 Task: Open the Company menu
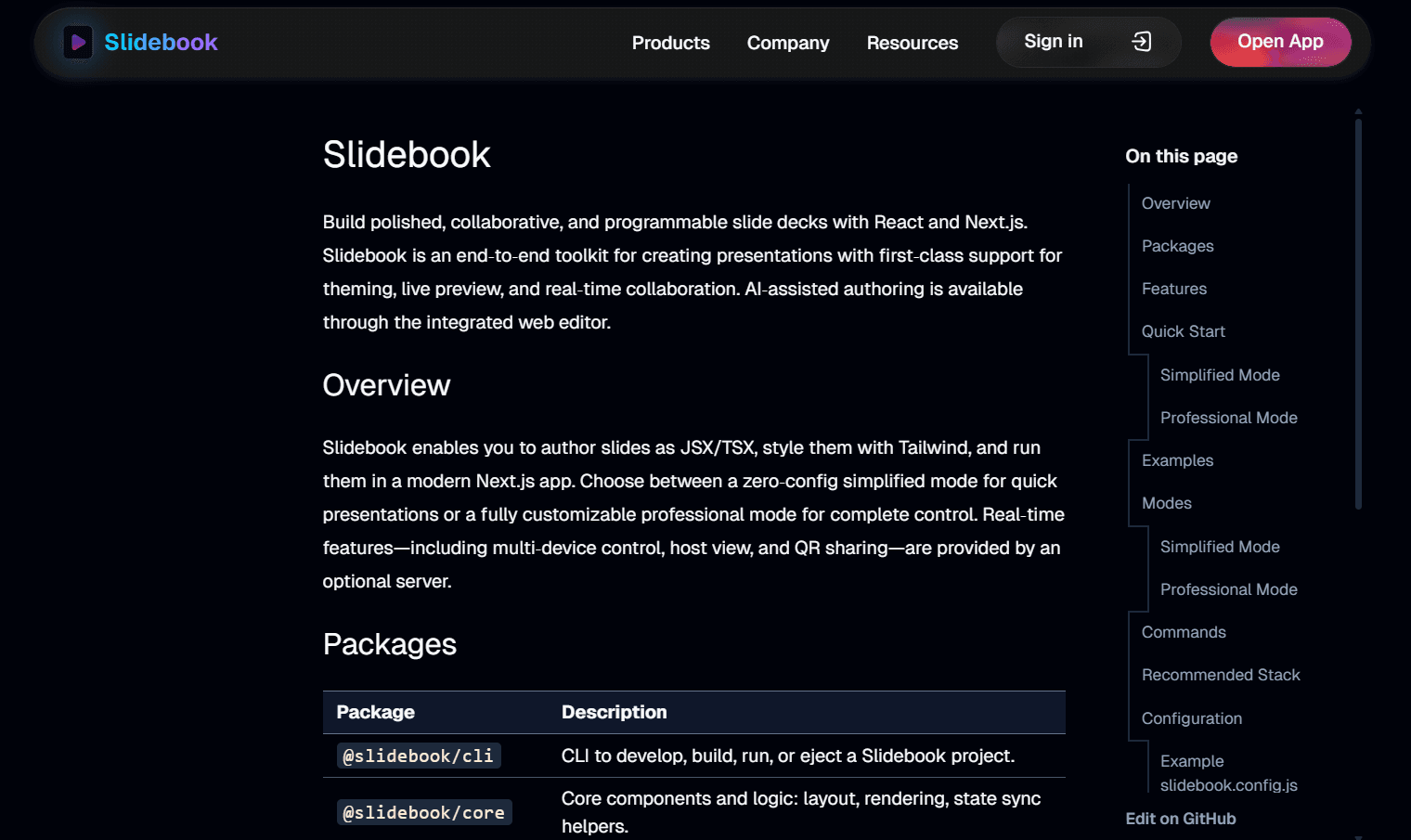(x=787, y=43)
